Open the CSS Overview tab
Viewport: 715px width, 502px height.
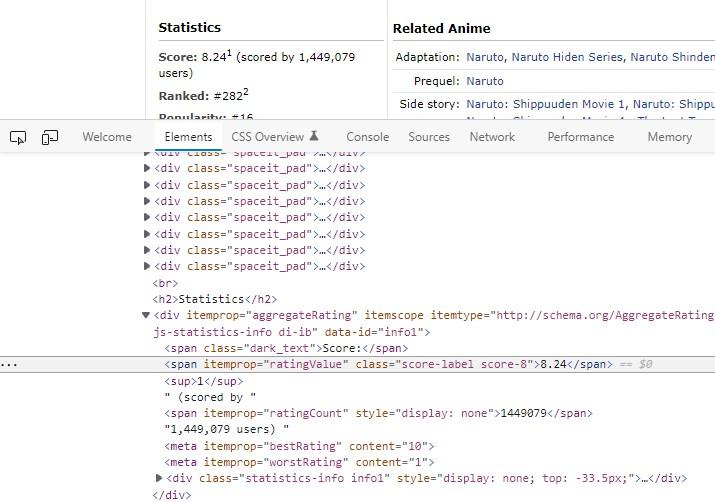tap(275, 137)
